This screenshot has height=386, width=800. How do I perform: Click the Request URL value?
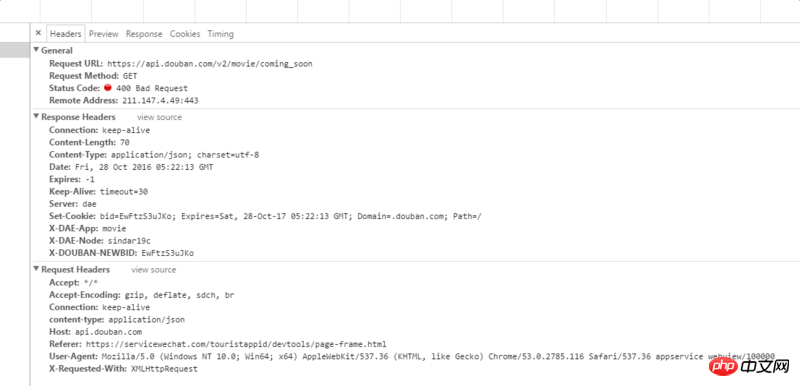pyautogui.click(x=210, y=64)
